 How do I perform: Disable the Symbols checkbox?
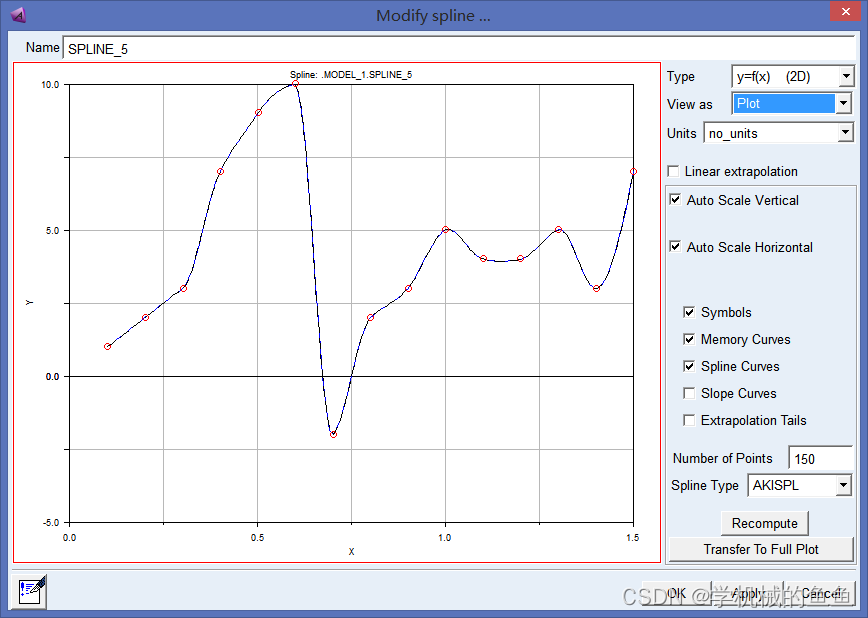click(x=689, y=313)
